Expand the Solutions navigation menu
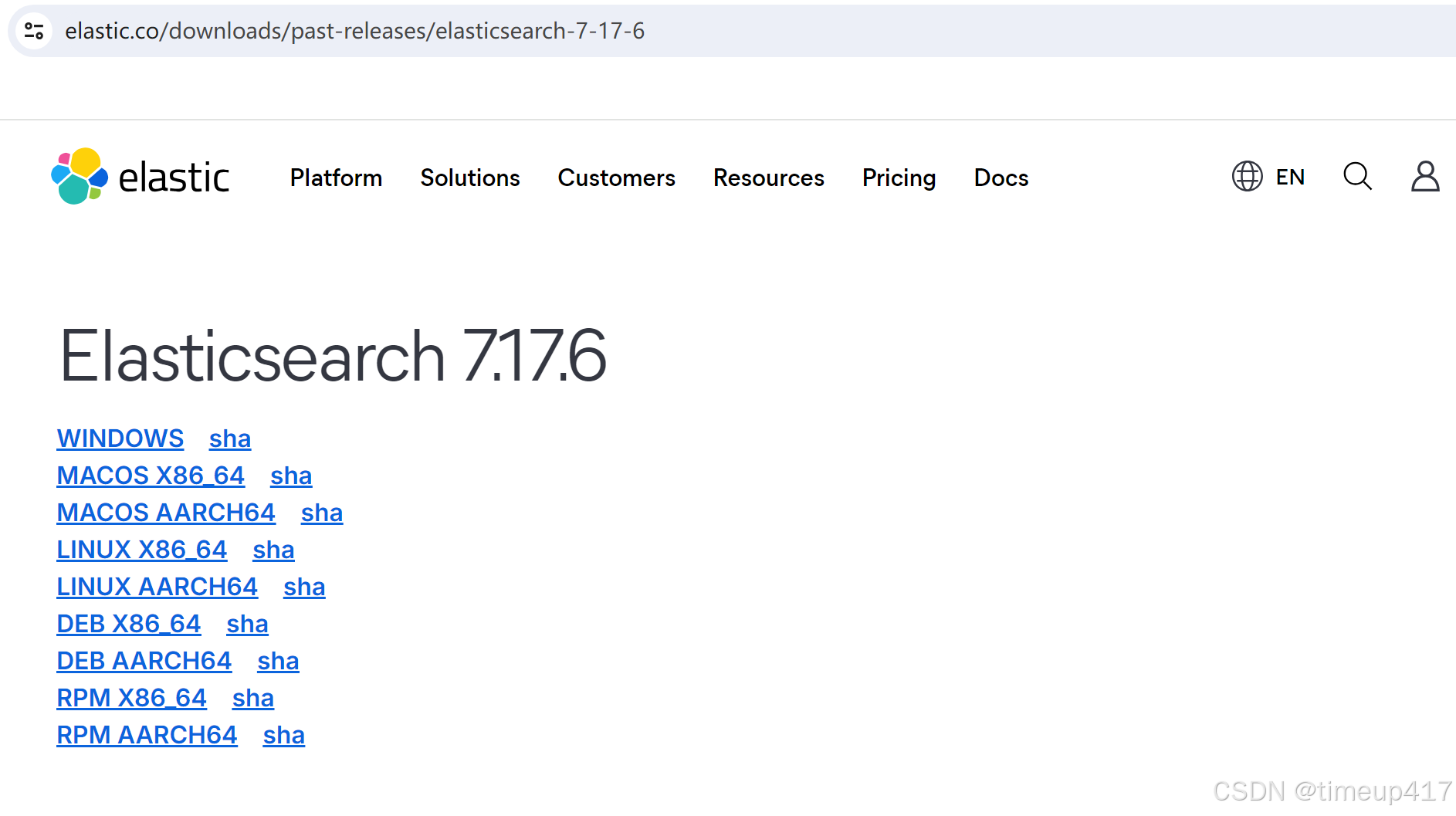1456x816 pixels. [x=469, y=178]
